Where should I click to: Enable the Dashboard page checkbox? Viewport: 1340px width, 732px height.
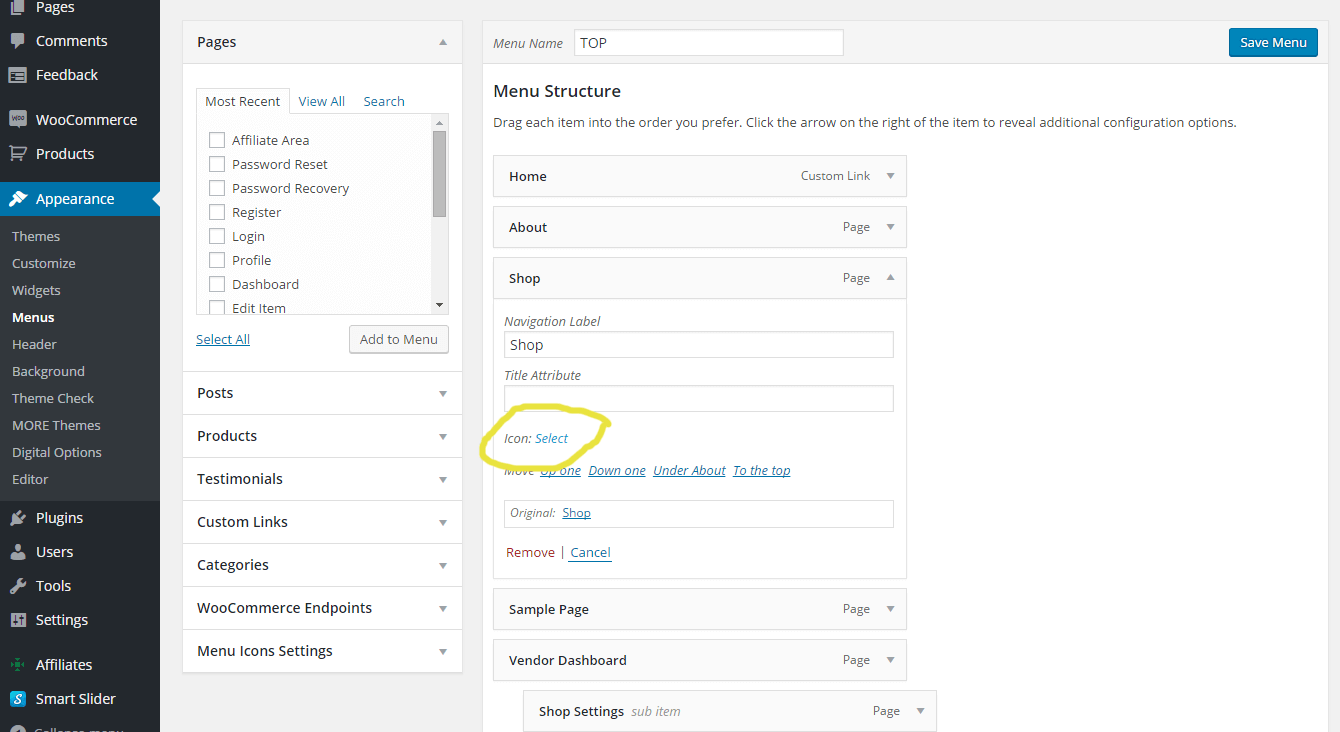tap(216, 284)
